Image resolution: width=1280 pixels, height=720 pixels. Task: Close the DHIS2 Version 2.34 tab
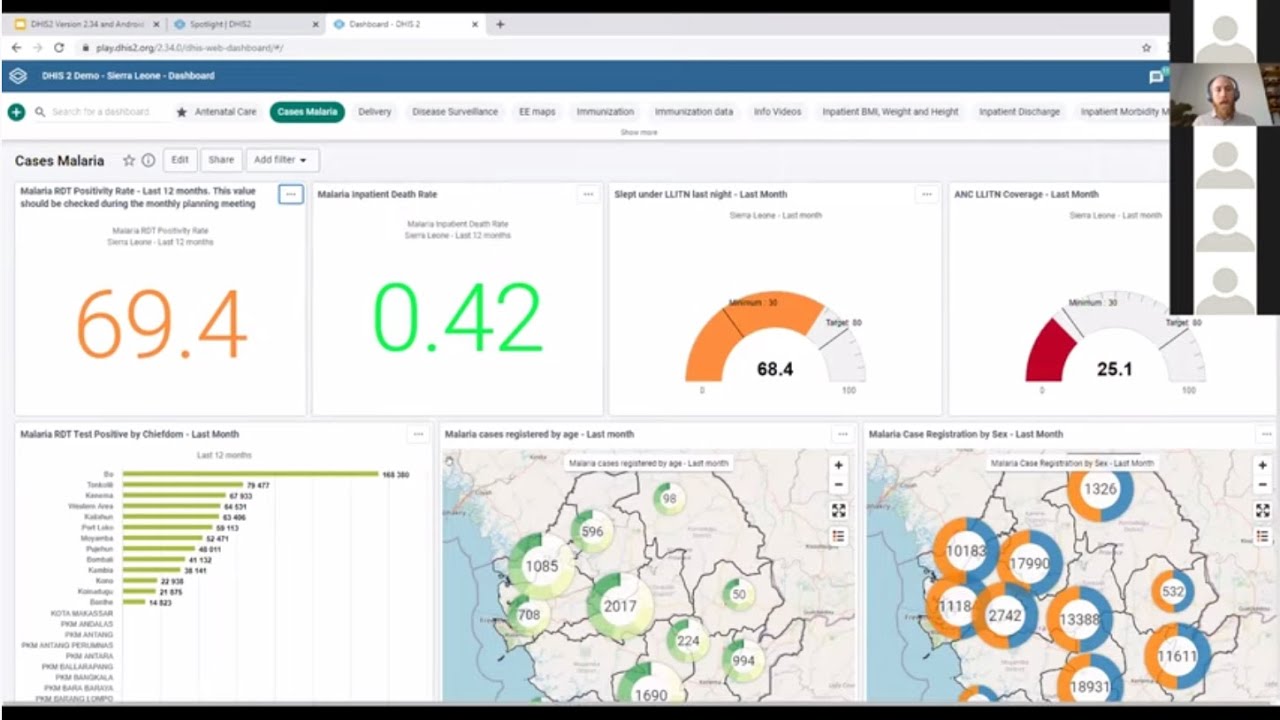tap(156, 24)
